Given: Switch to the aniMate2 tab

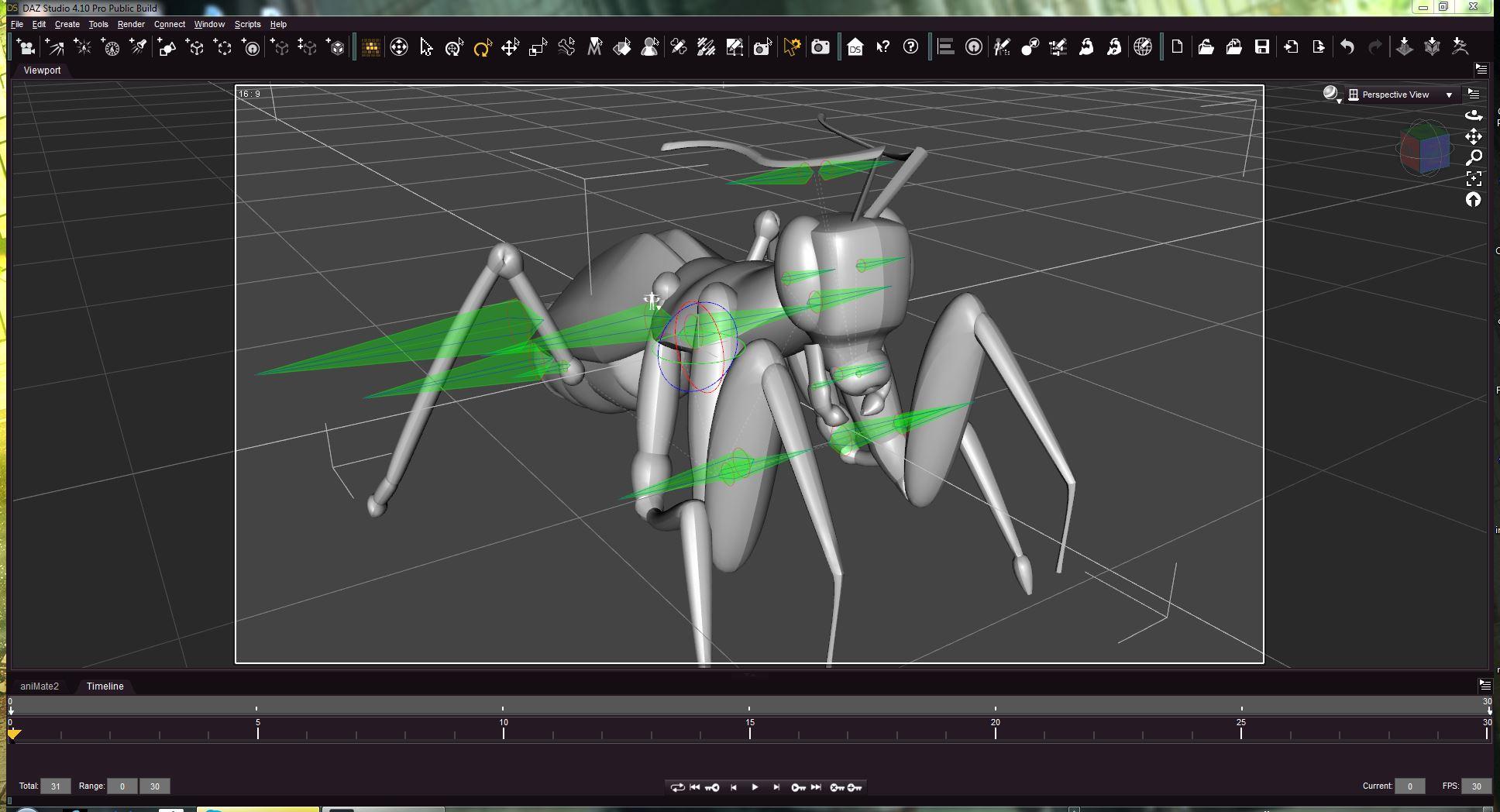Looking at the screenshot, I should (x=40, y=686).
